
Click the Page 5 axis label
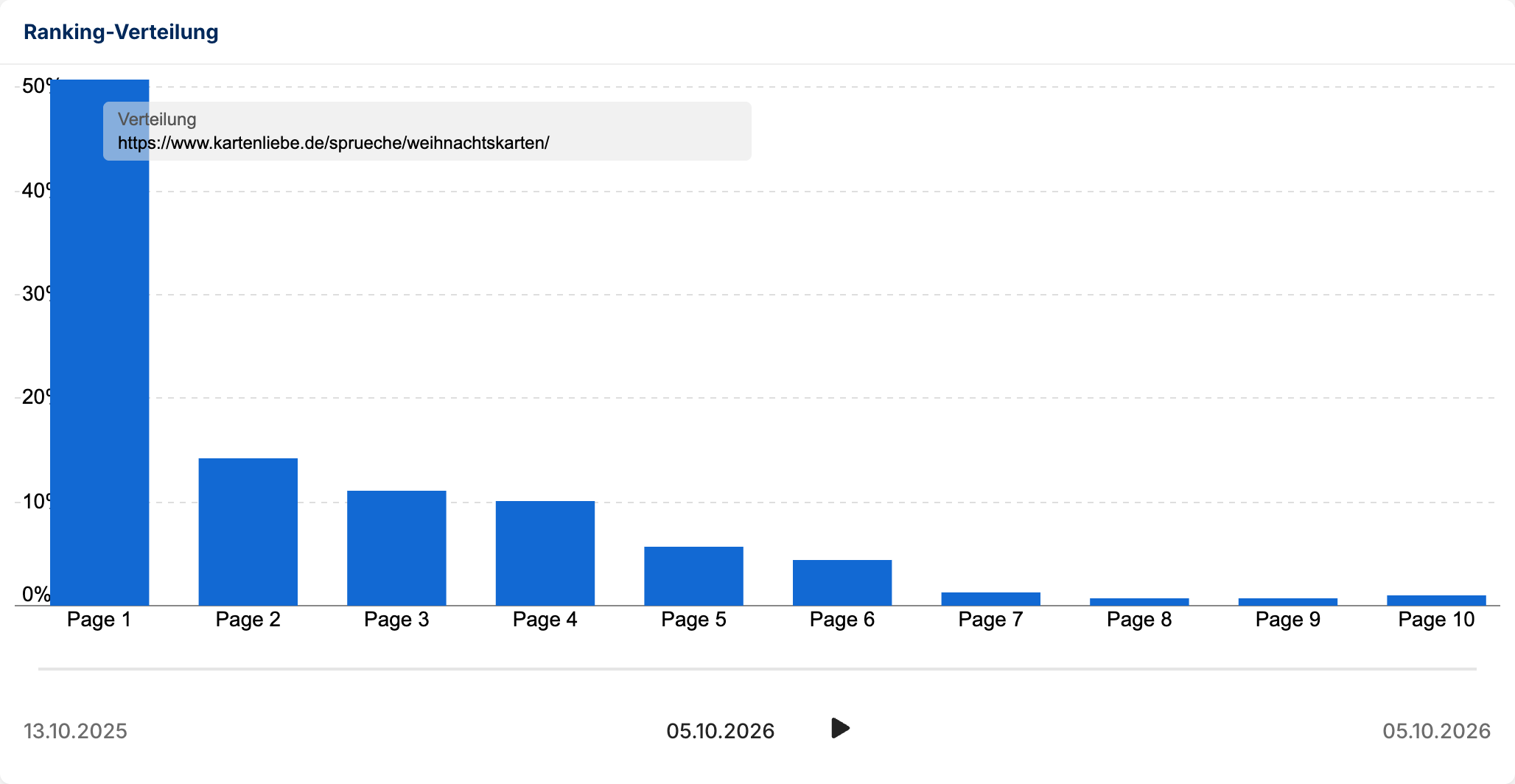point(693,620)
